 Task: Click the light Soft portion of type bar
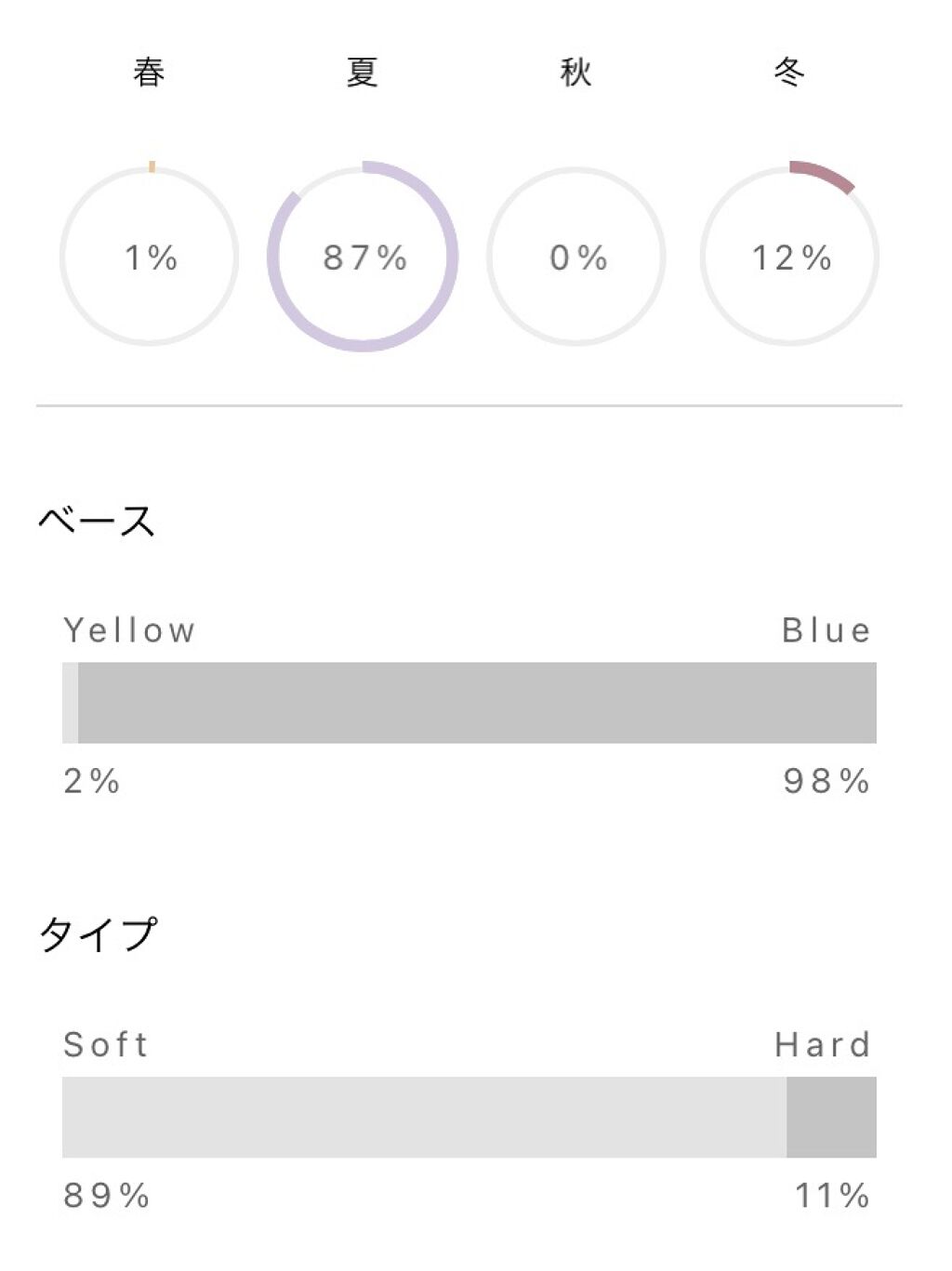pyautogui.click(x=424, y=1117)
